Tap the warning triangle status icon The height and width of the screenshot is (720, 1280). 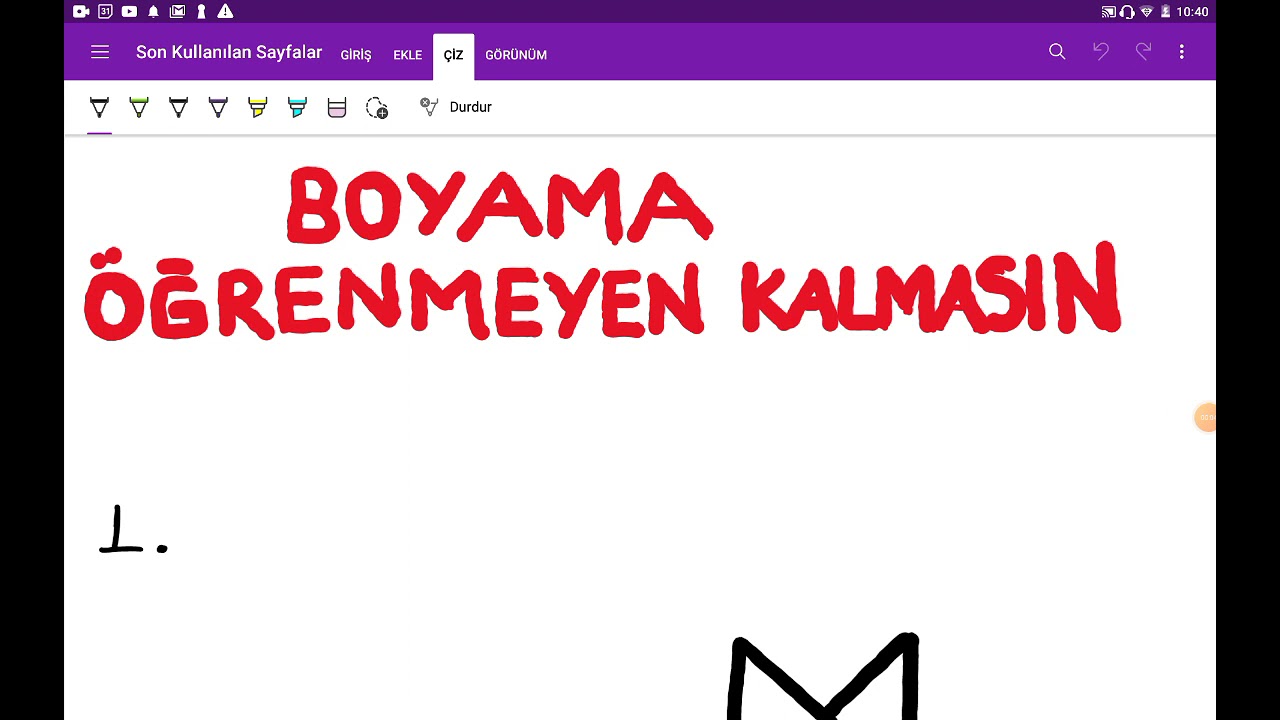click(x=225, y=12)
